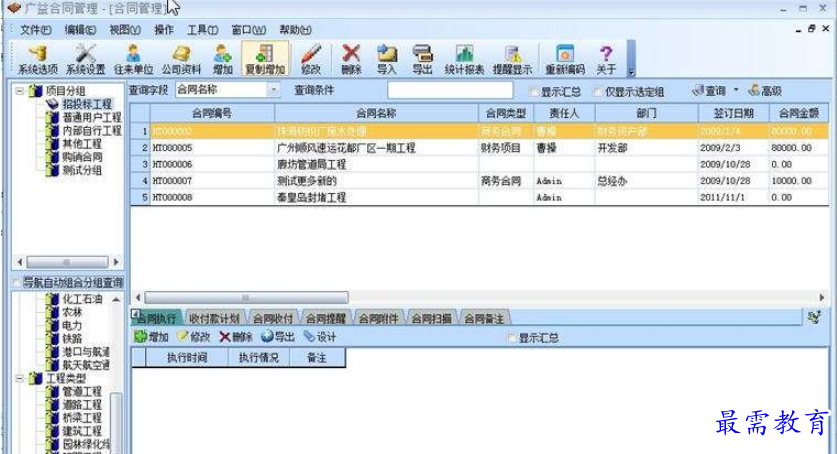Click the 执行时间 column header
This screenshot has width=837, height=454.
pos(187,357)
